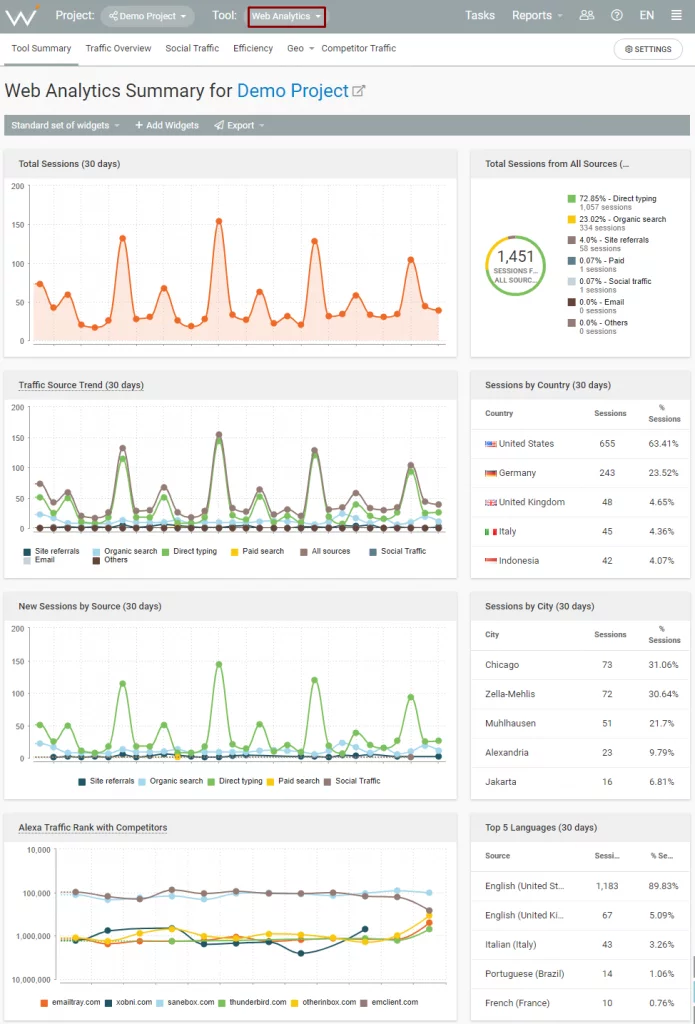Open Standard set of widgets dropdown
The image size is (695, 1024).
pos(65,125)
